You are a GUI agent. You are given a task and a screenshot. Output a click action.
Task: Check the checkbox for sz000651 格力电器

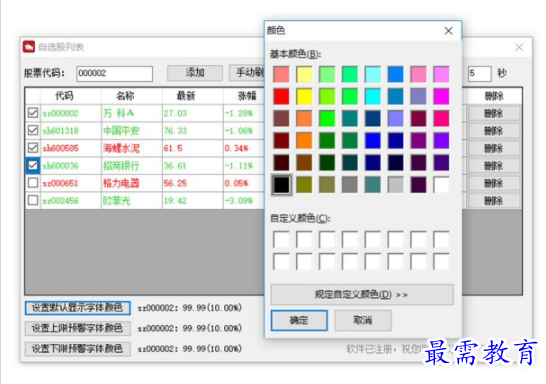point(33,183)
